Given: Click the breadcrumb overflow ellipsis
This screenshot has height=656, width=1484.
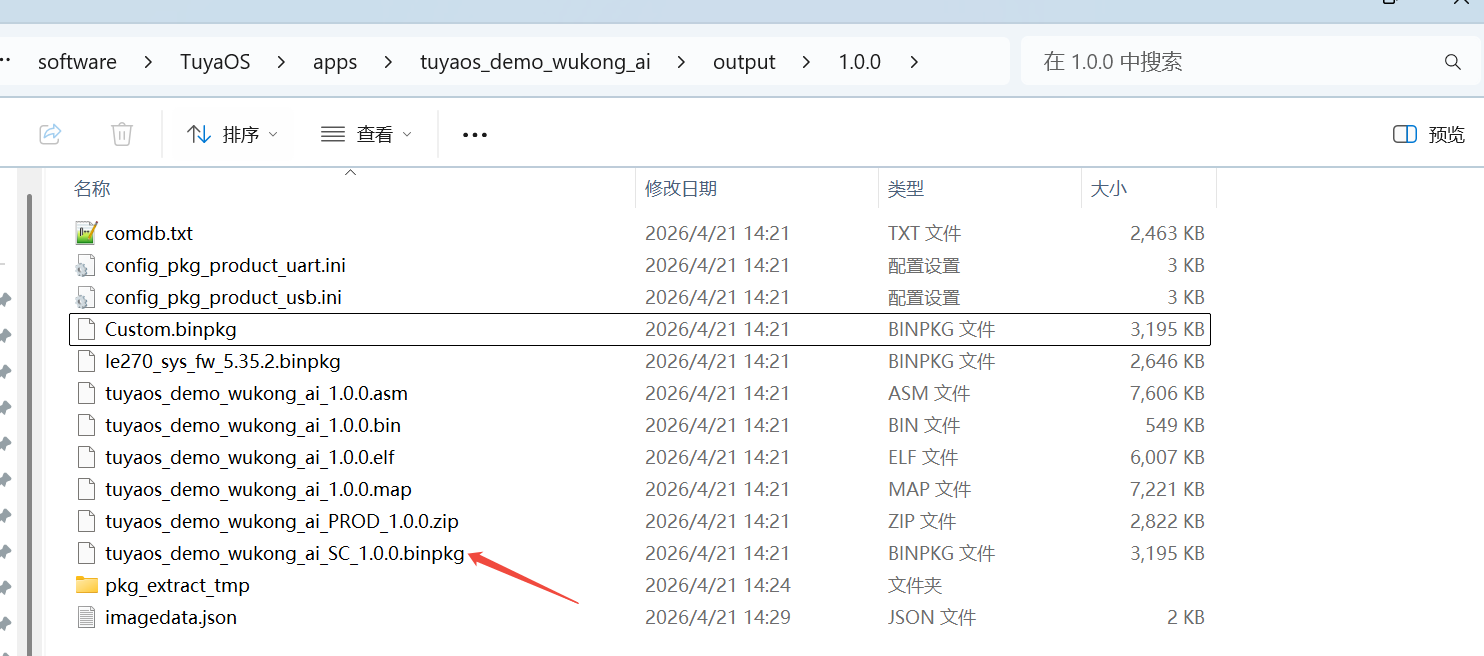Looking at the screenshot, I should [5, 60].
